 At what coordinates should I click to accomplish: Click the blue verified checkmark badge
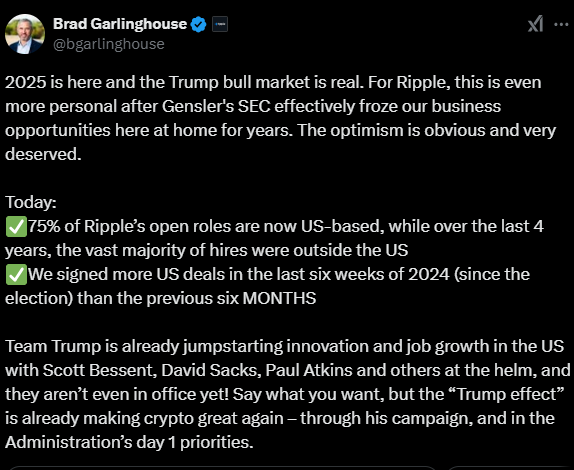[x=199, y=25]
